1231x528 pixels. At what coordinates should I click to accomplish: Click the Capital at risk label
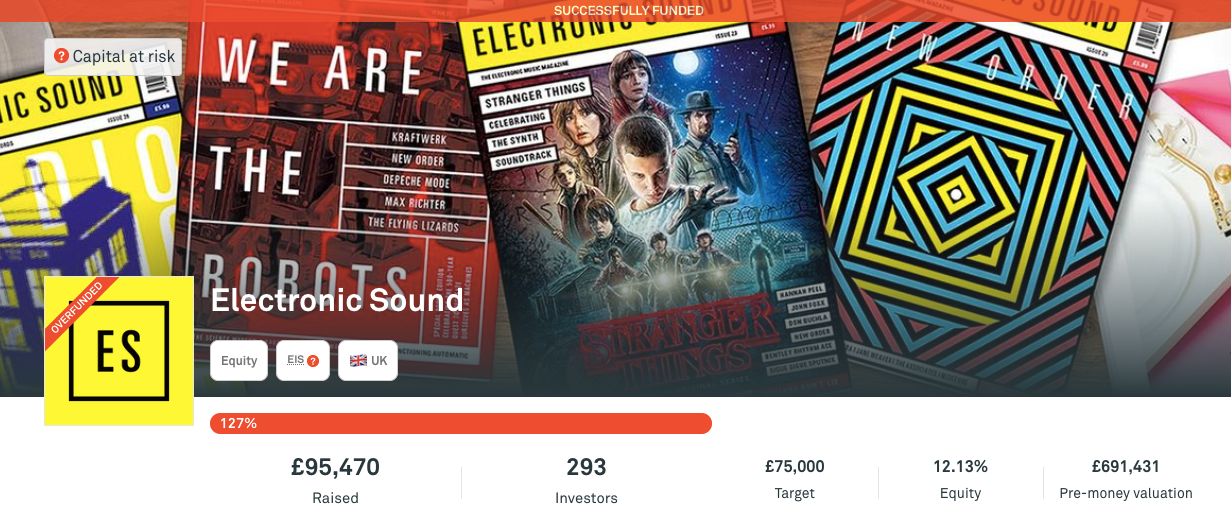click(113, 57)
